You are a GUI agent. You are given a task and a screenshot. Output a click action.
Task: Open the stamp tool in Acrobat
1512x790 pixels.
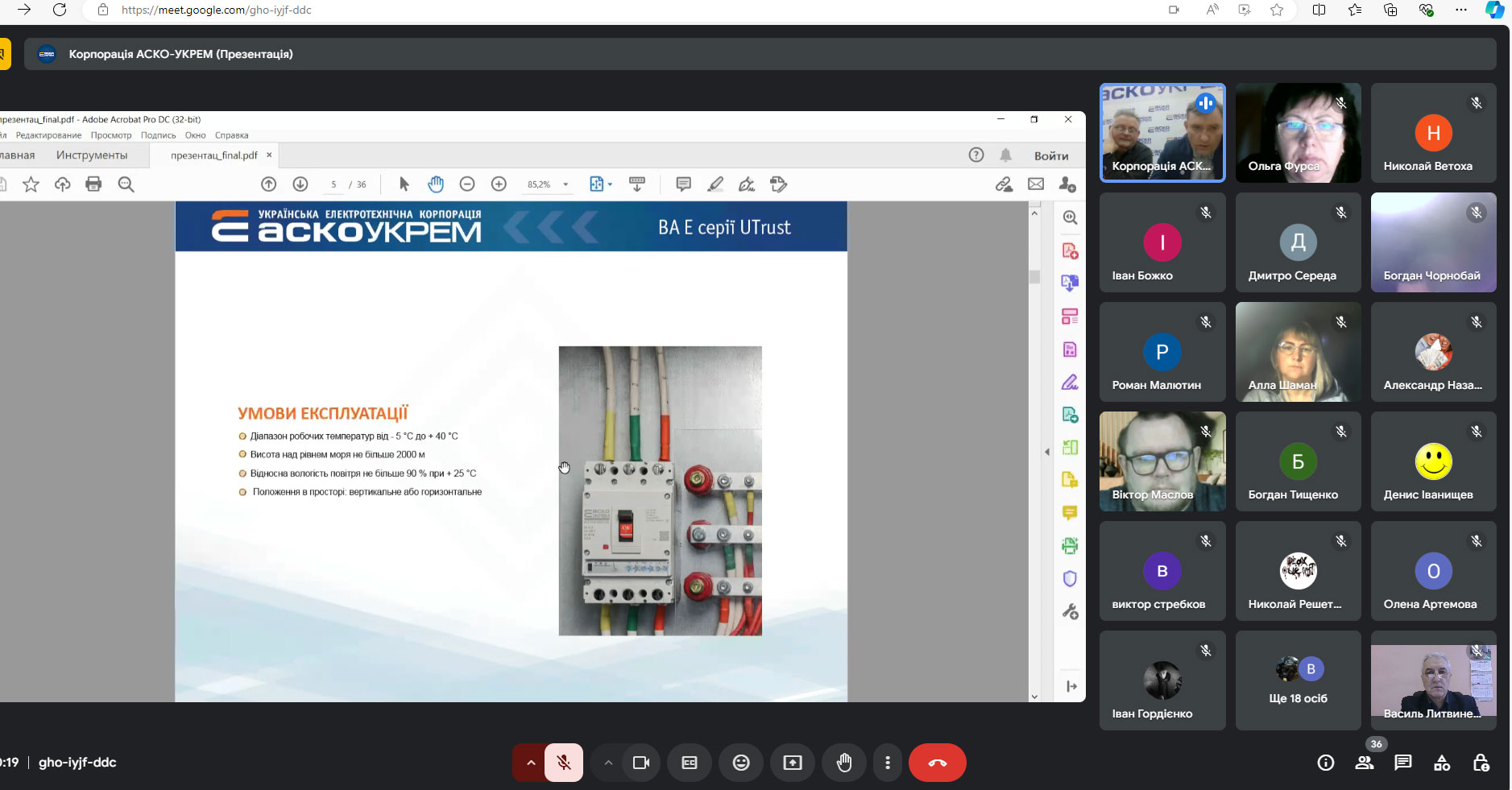(778, 184)
